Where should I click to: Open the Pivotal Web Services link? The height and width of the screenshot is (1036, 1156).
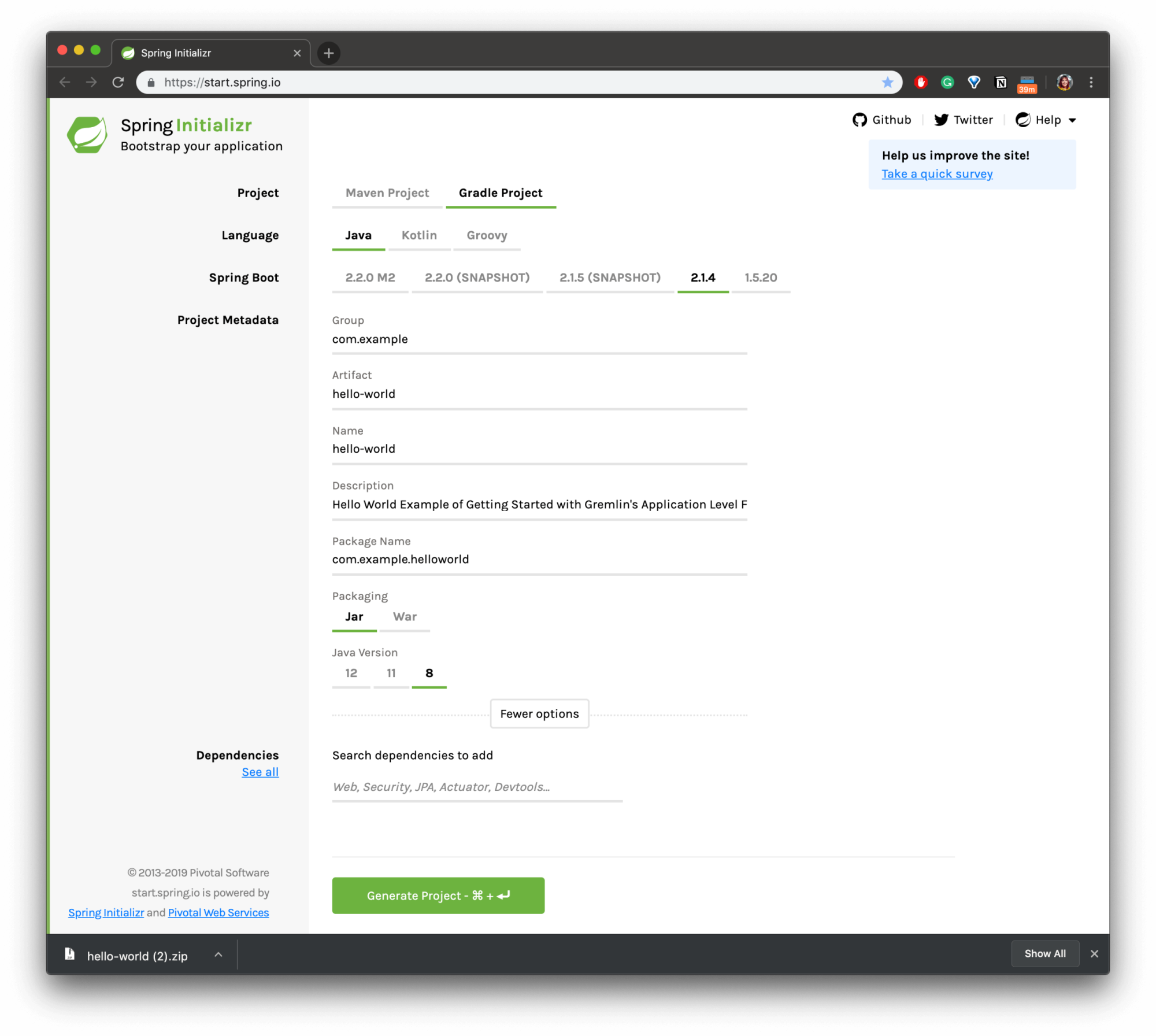[x=218, y=913]
